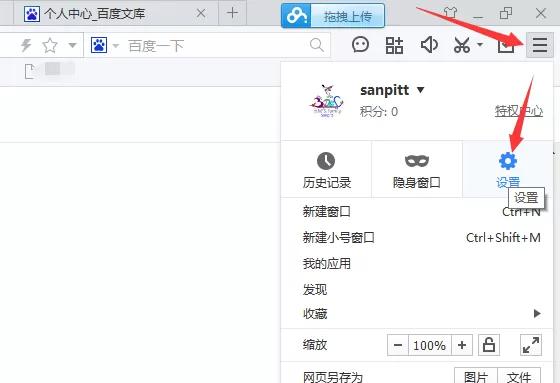
Task: Expand the scissors tool dropdown arrow
Action: click(x=480, y=45)
